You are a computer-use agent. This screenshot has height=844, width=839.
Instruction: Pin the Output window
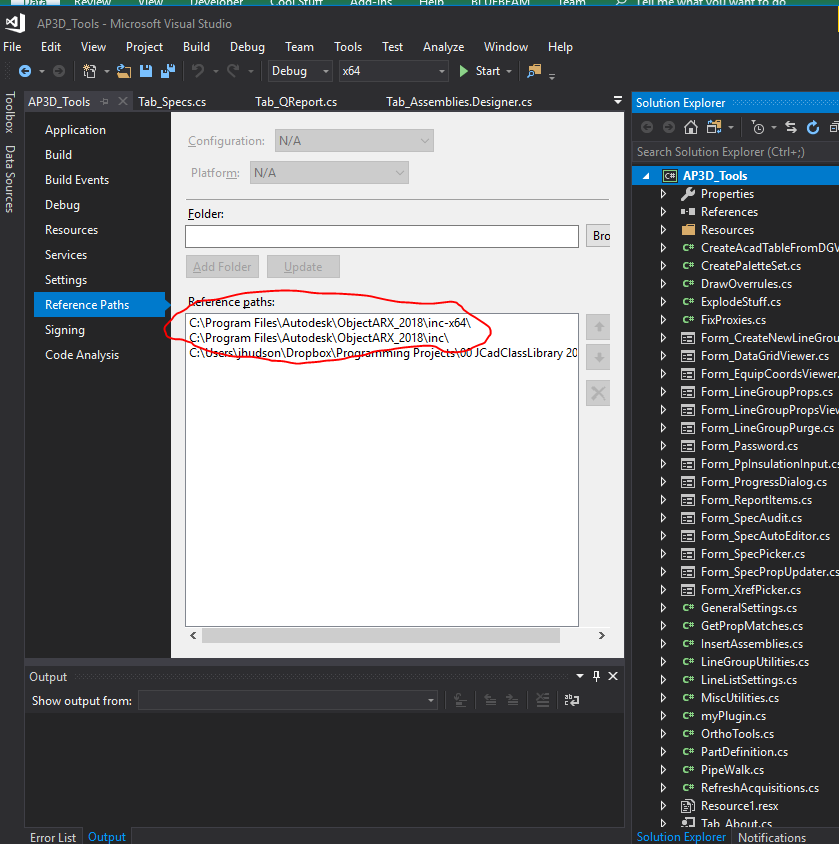(597, 676)
